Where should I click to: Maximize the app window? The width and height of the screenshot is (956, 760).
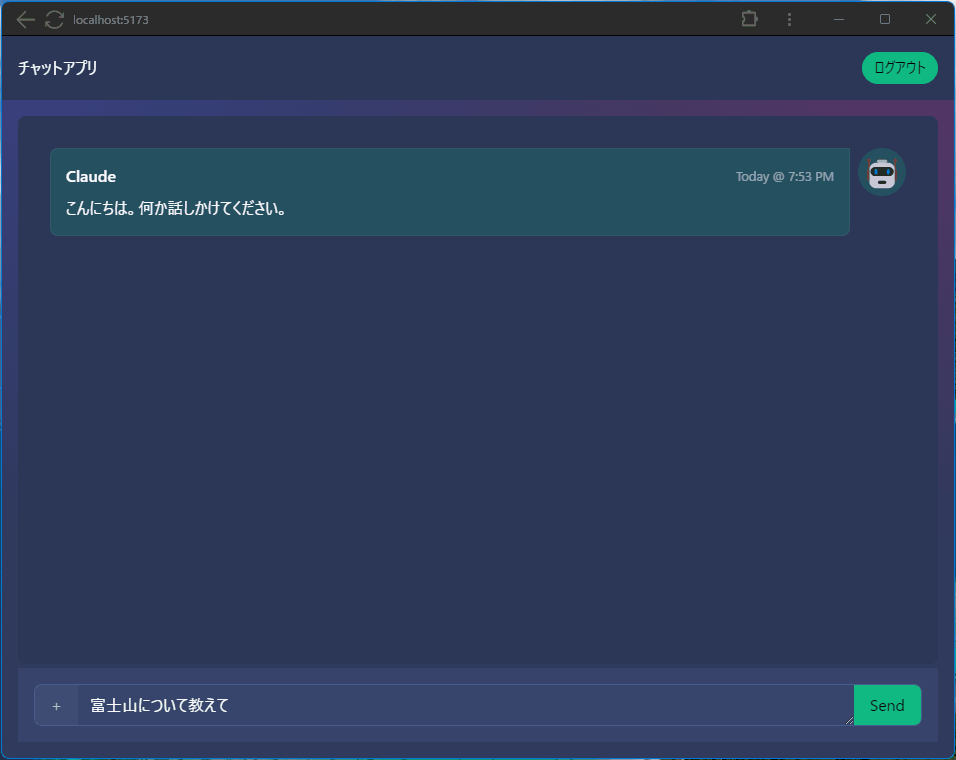[x=885, y=19]
